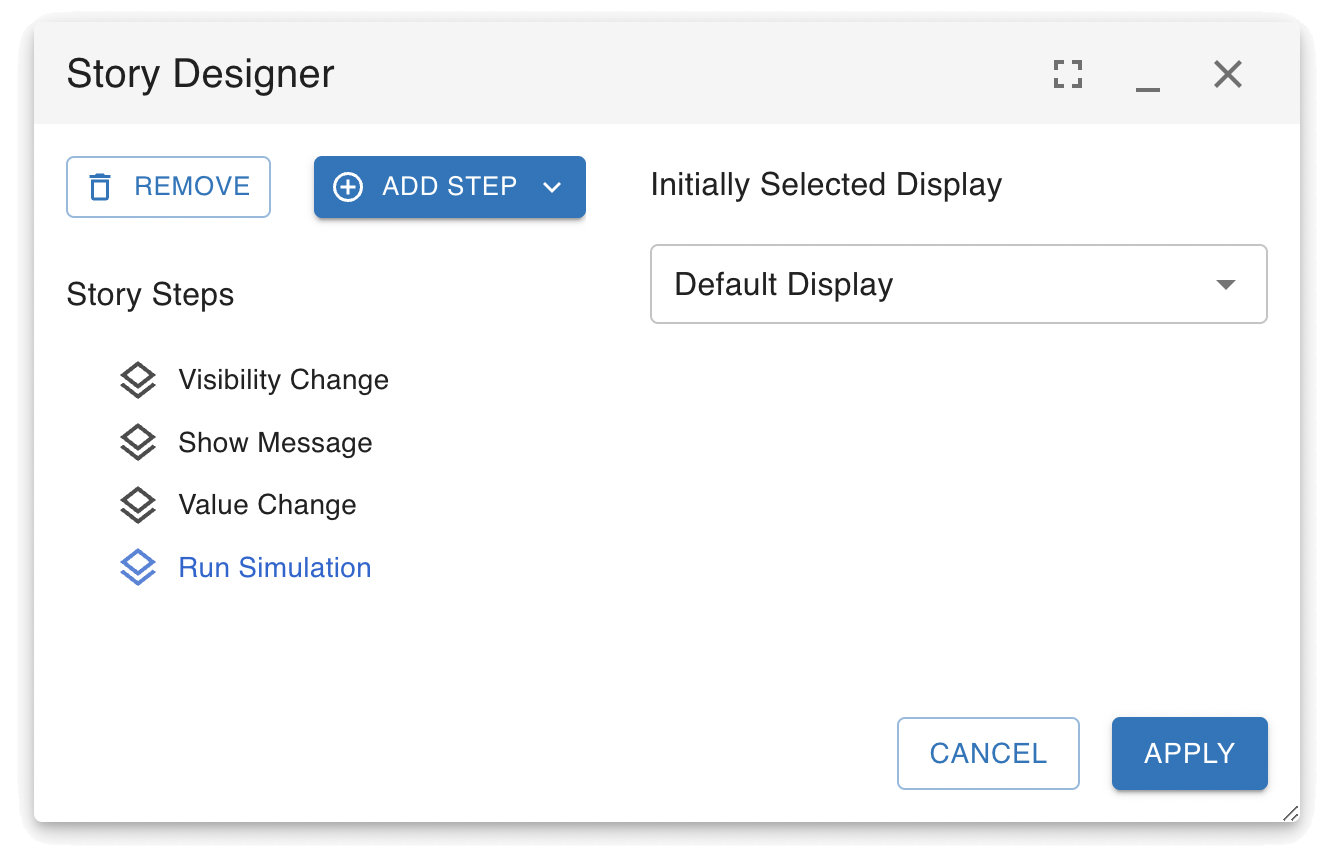
Task: Click the layers icon beside Value Change
Action: click(138, 506)
